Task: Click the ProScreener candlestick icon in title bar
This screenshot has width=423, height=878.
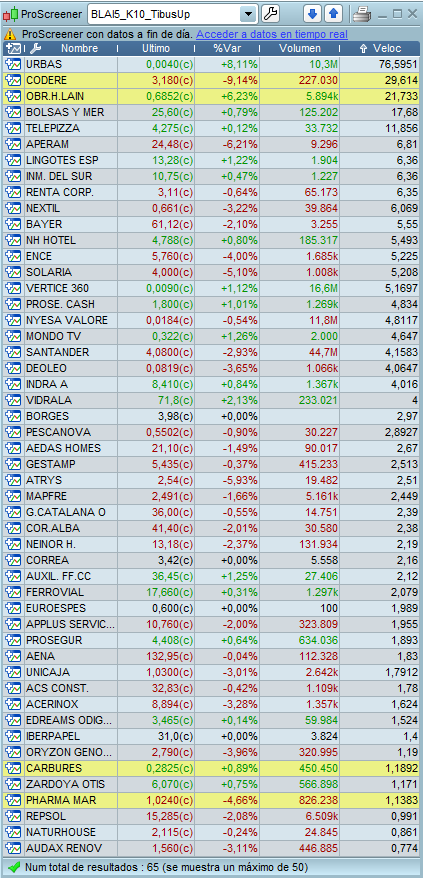Action: 11,14
